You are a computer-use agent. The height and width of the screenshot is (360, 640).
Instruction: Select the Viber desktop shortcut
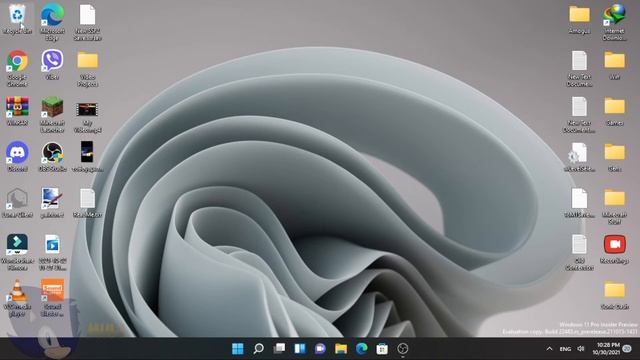click(x=52, y=64)
